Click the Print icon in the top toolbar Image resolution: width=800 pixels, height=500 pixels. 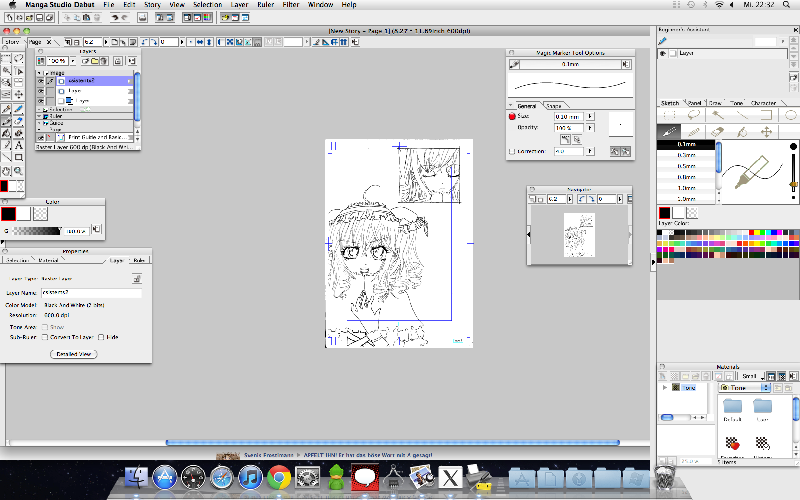tap(142, 17)
